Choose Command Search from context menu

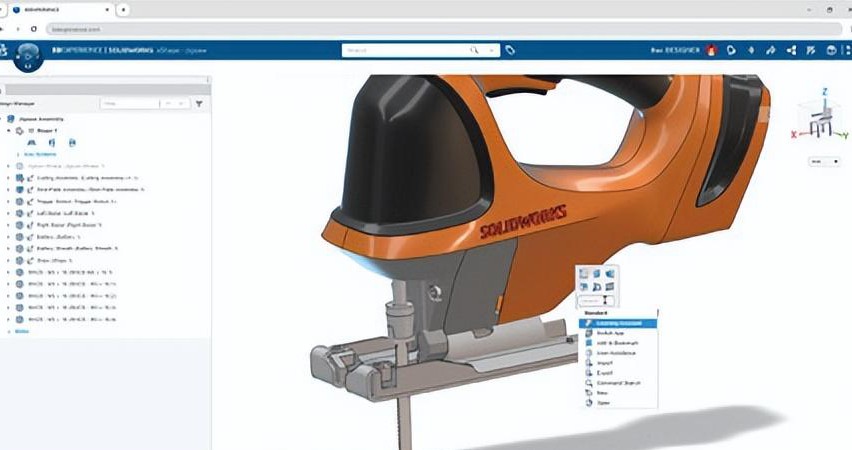pyautogui.click(x=618, y=383)
